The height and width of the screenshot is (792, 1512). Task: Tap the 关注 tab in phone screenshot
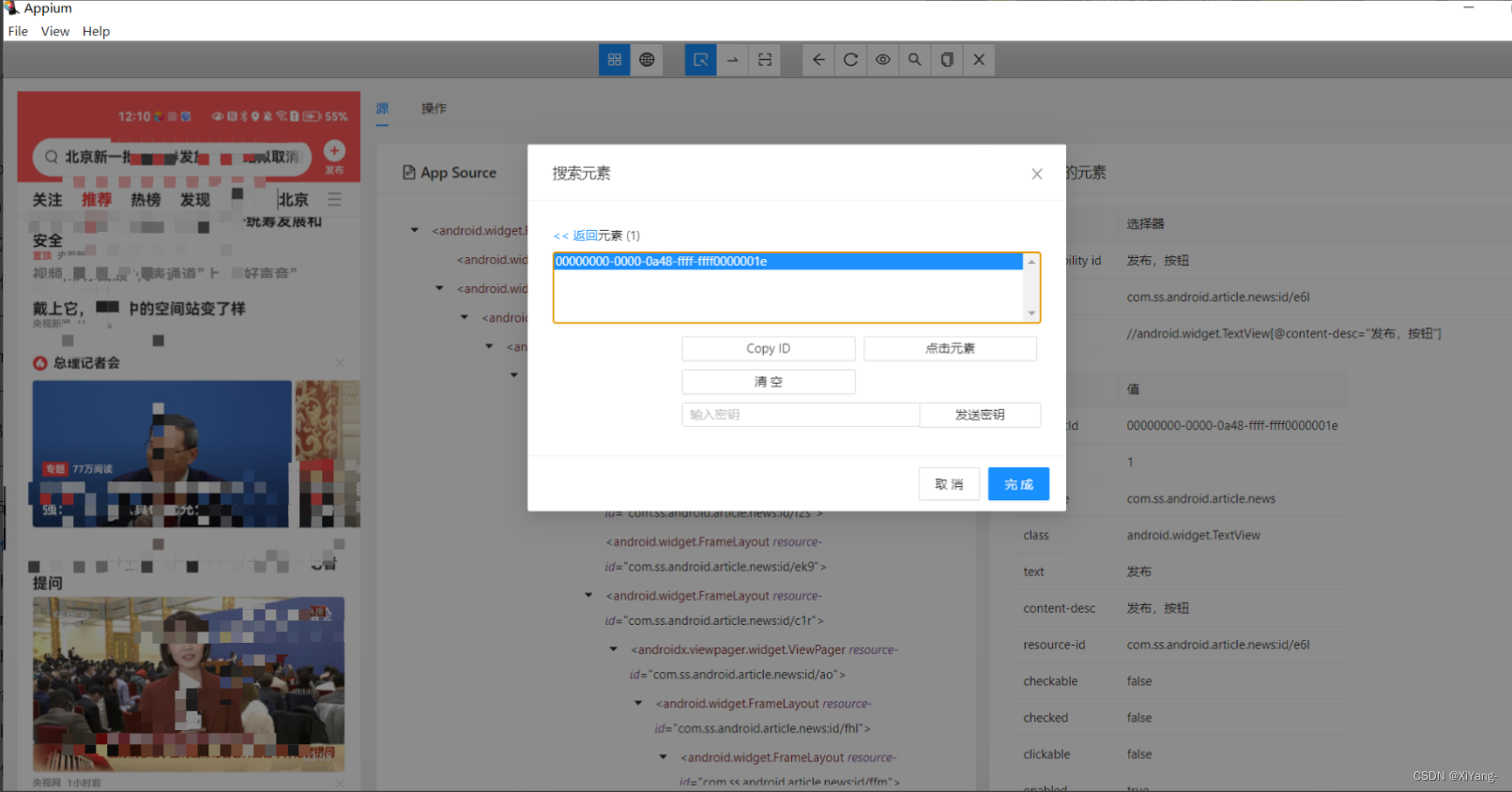tap(47, 200)
